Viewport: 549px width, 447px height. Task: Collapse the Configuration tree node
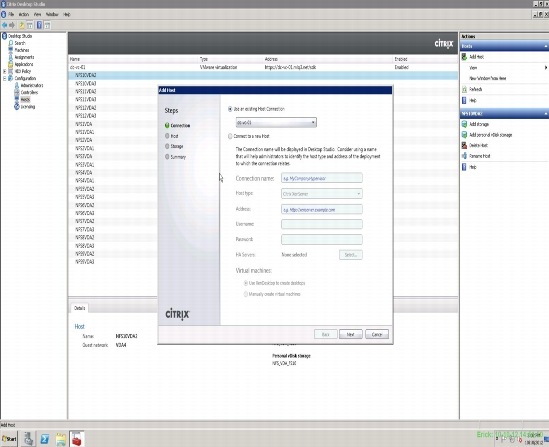point(4,78)
